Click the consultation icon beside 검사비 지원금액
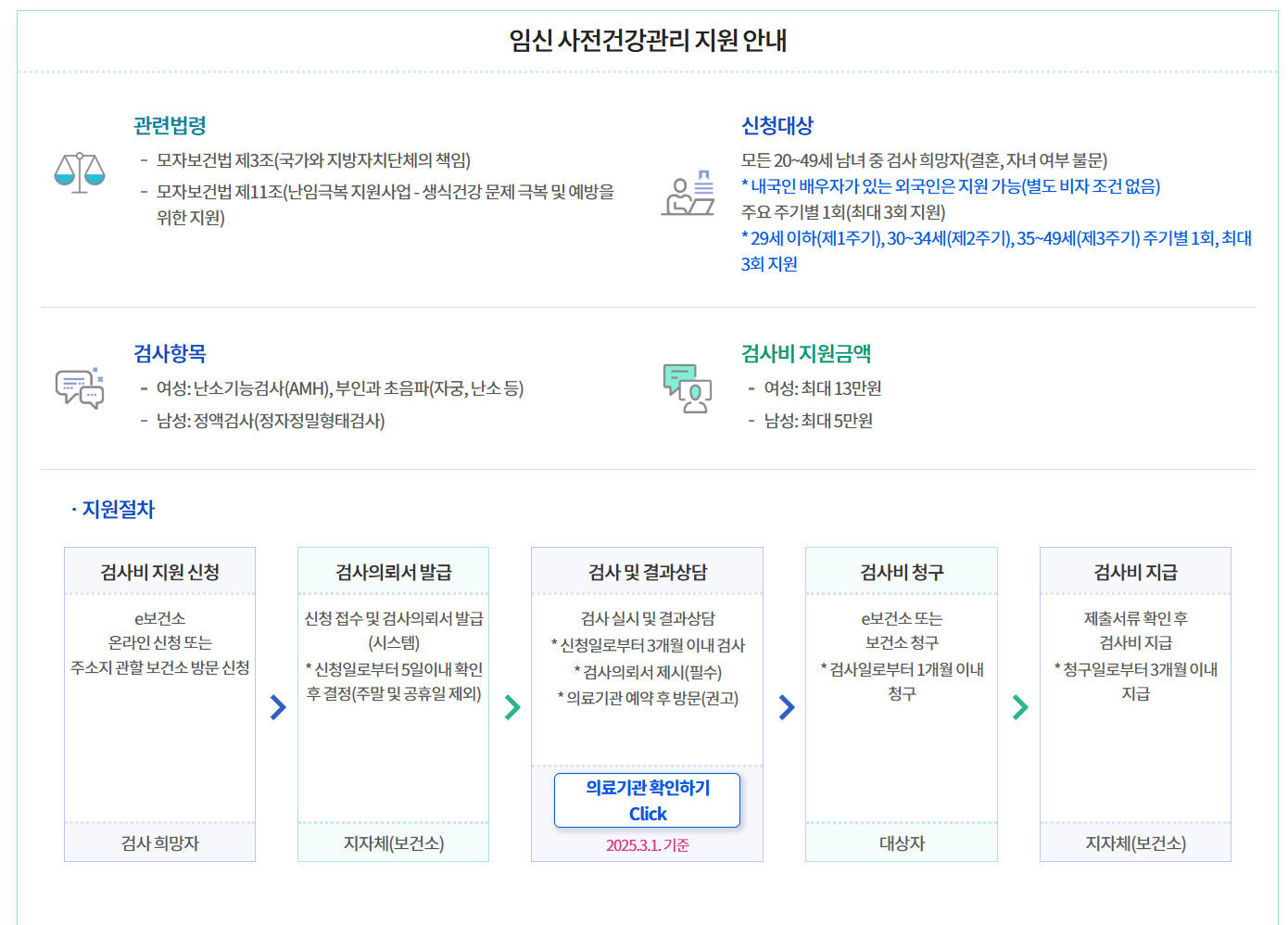 [x=688, y=388]
